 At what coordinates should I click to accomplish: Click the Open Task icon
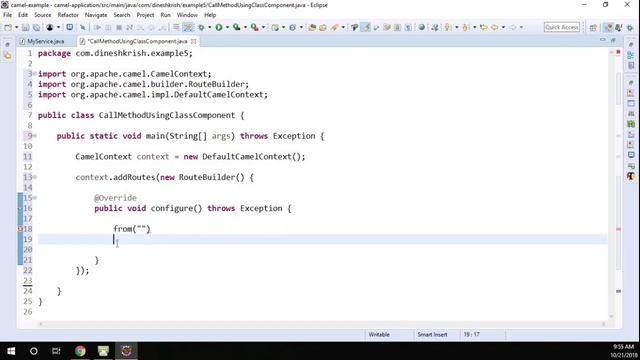(x=322, y=27)
